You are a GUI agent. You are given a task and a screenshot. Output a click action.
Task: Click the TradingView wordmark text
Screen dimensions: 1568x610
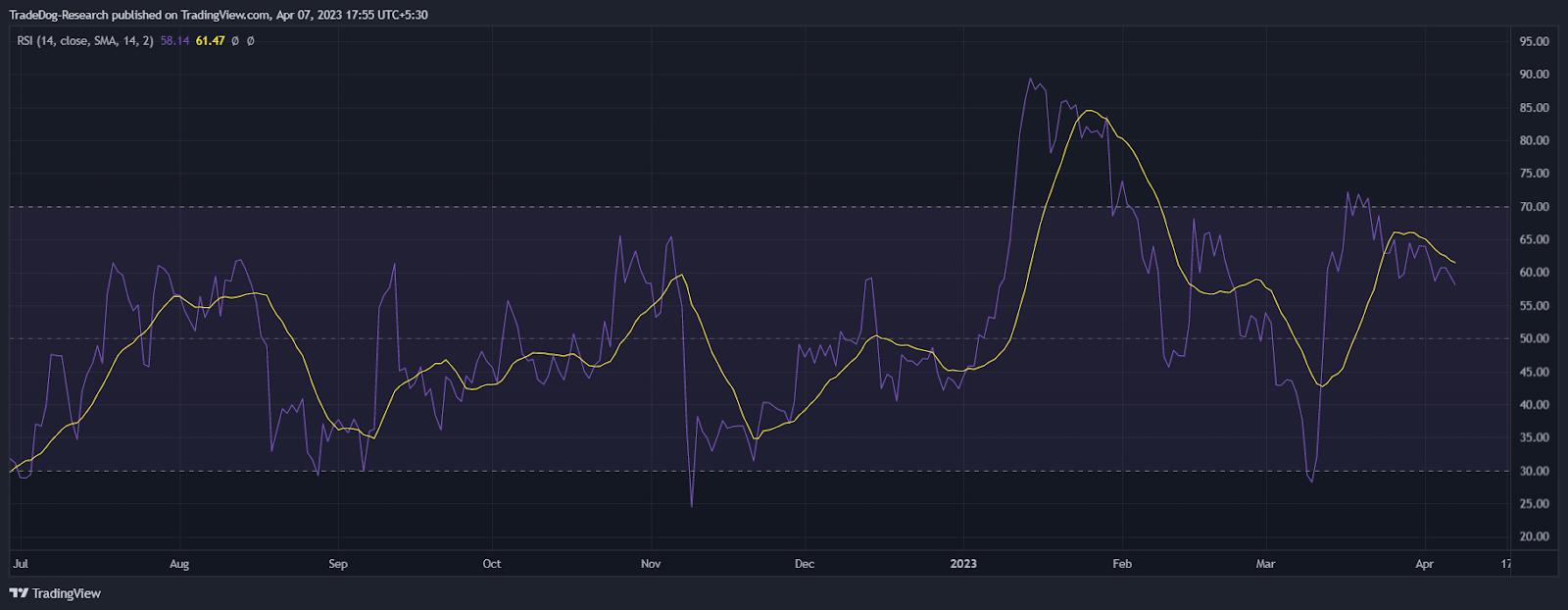pyautogui.click(x=67, y=593)
